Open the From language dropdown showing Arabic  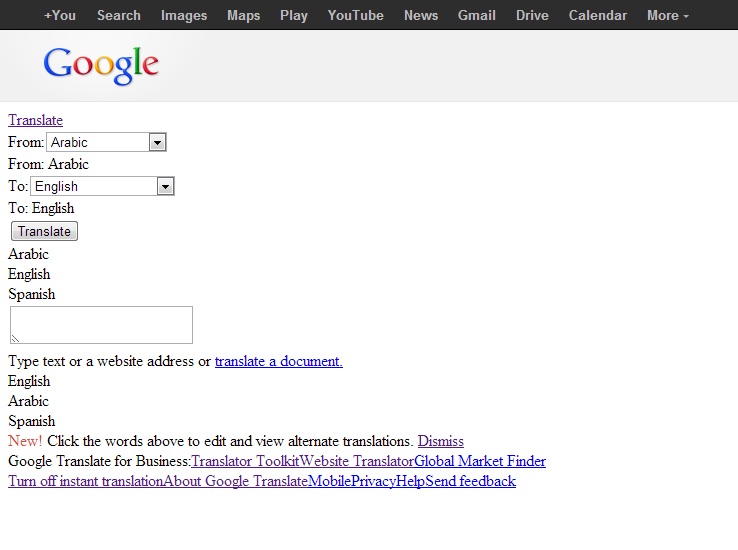pos(106,142)
